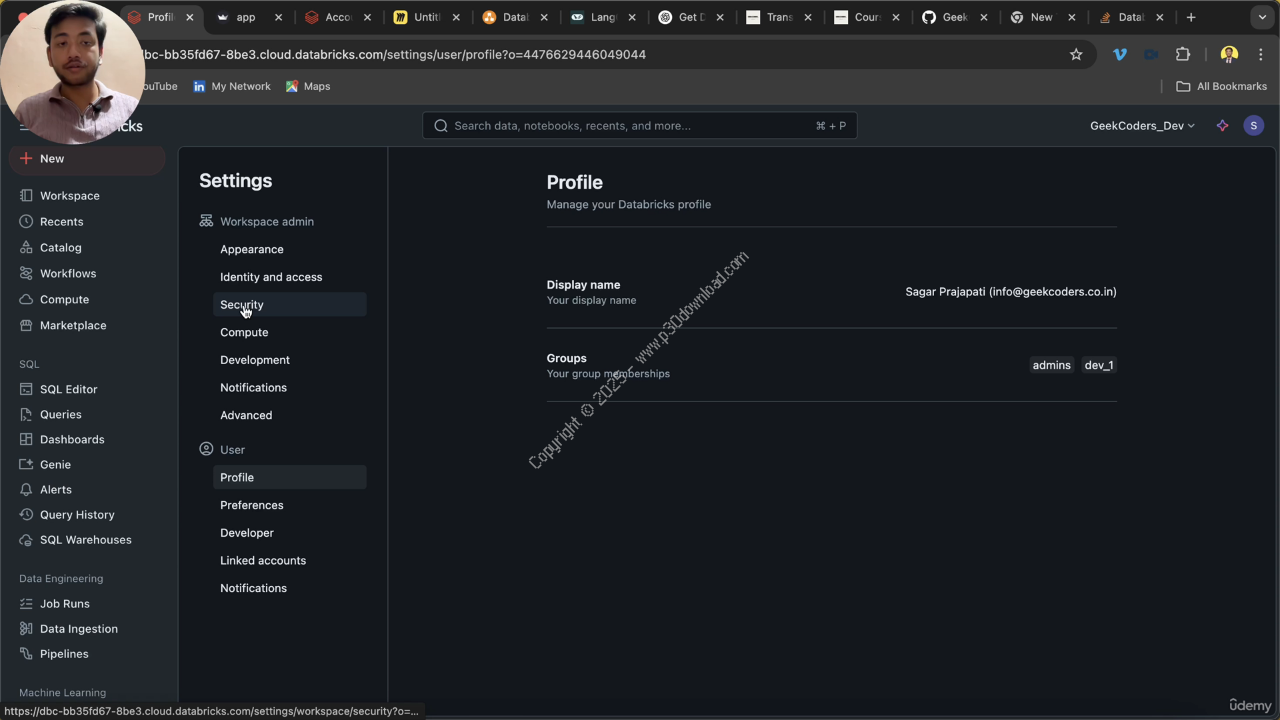Open the Chrome extensions puzzle icon
1280x720 pixels.
pos(1183,55)
